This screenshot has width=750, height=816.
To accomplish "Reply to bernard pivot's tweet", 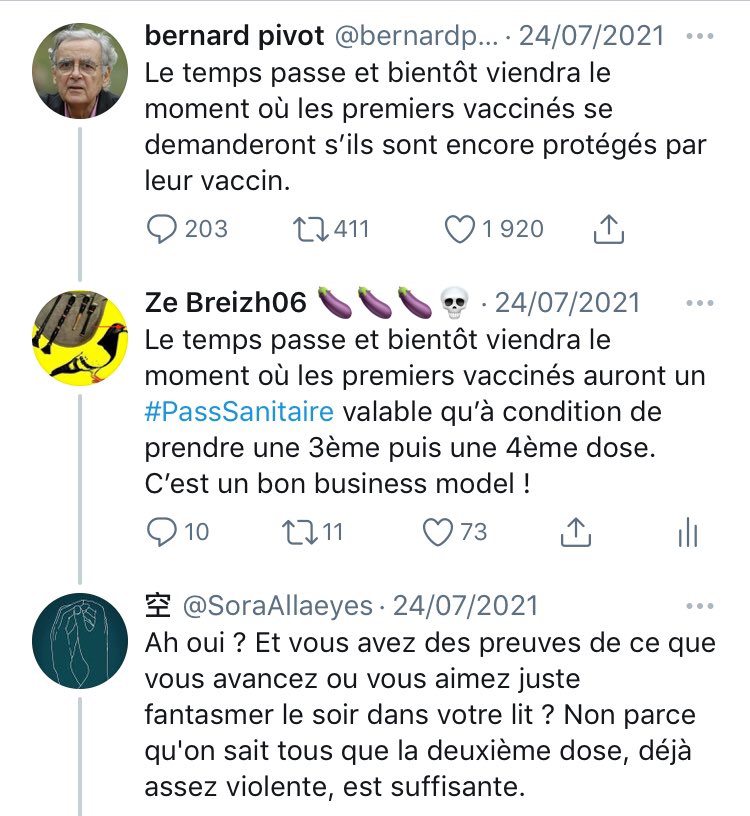I will (161, 229).
